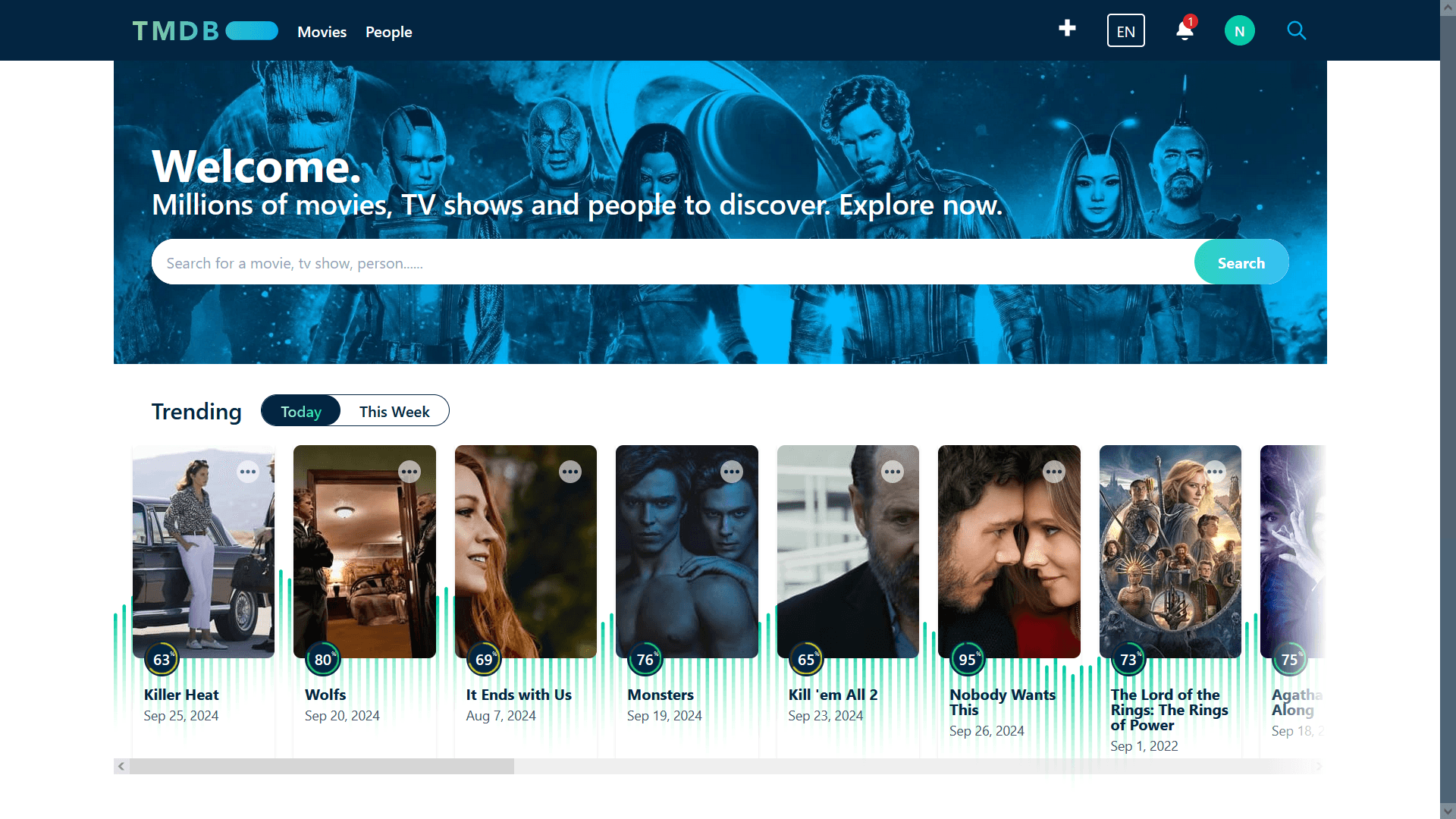This screenshot has height=819, width=1456.
Task: Open options menu on It Ends with Us
Action: (x=570, y=472)
